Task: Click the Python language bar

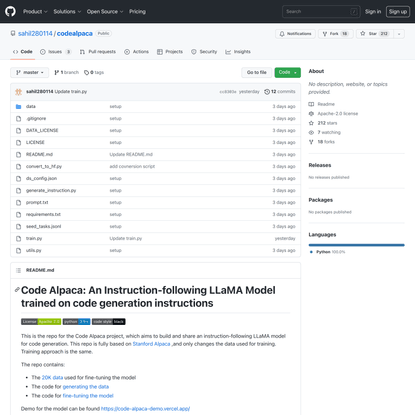Action: coord(357,245)
